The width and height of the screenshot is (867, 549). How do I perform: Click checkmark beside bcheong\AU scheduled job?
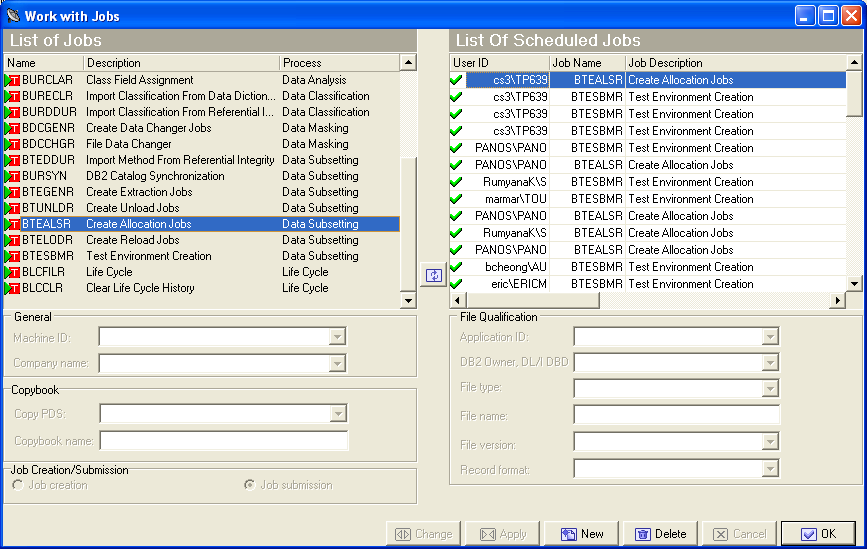[x=457, y=267]
